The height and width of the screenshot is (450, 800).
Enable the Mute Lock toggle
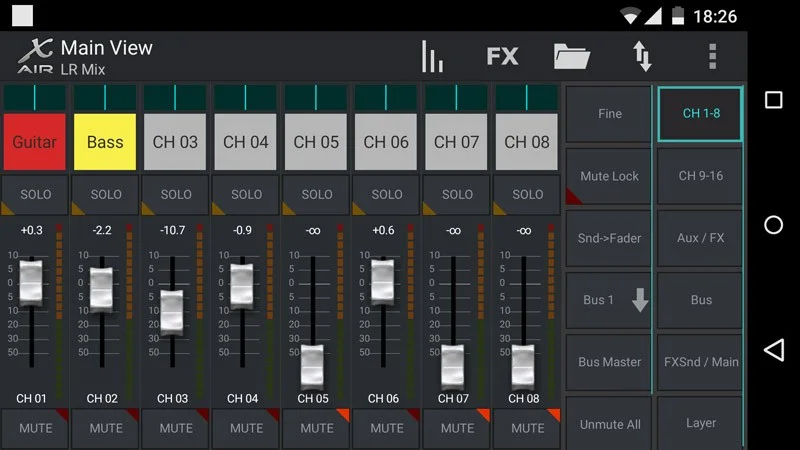(x=609, y=176)
